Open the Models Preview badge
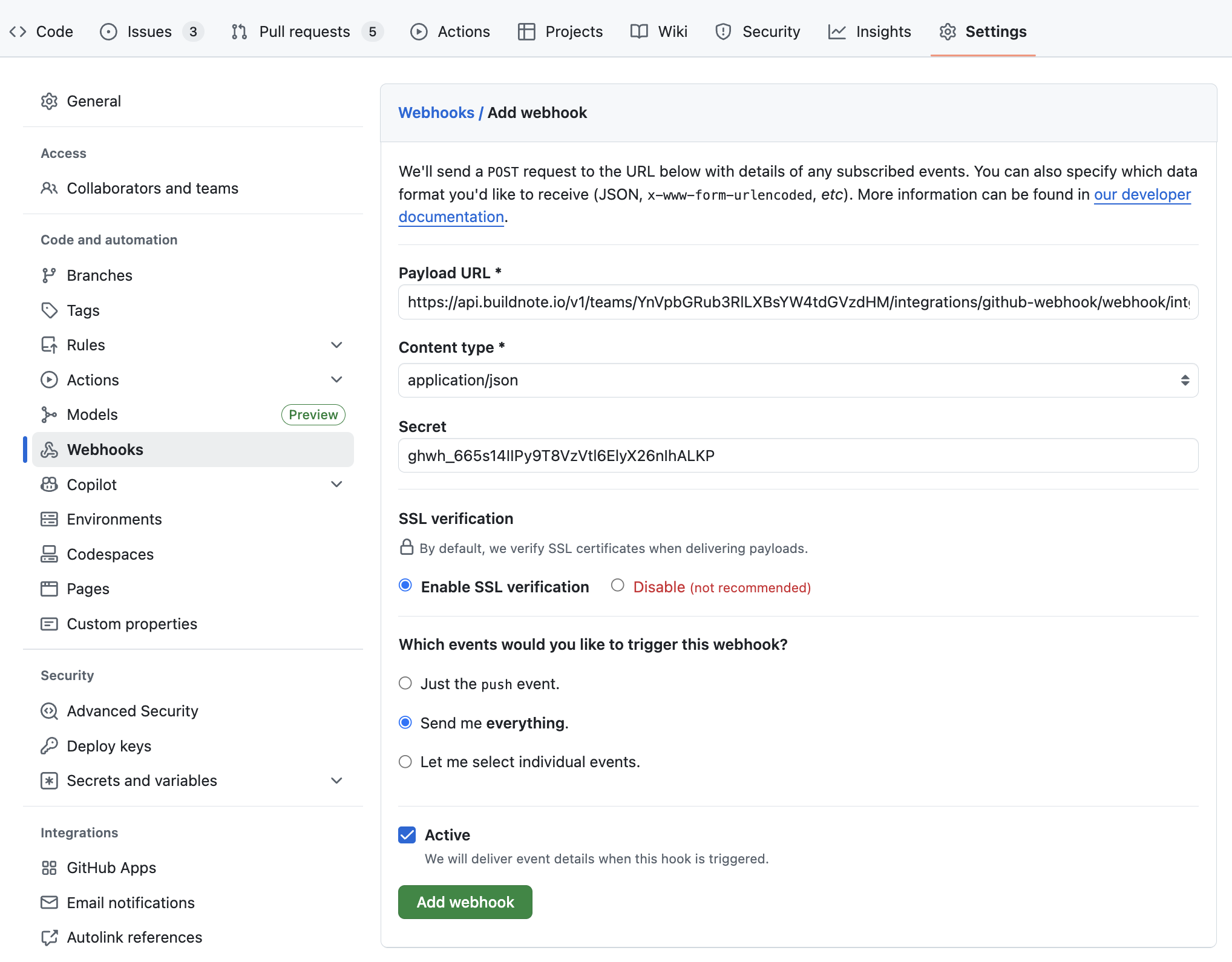The width and height of the screenshot is (1232, 962). [313, 414]
